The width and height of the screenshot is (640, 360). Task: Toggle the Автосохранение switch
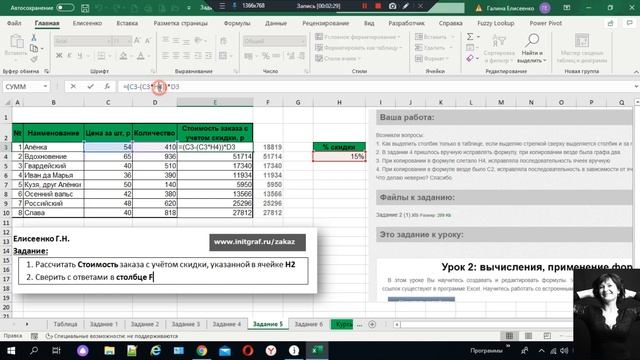[65, 8]
